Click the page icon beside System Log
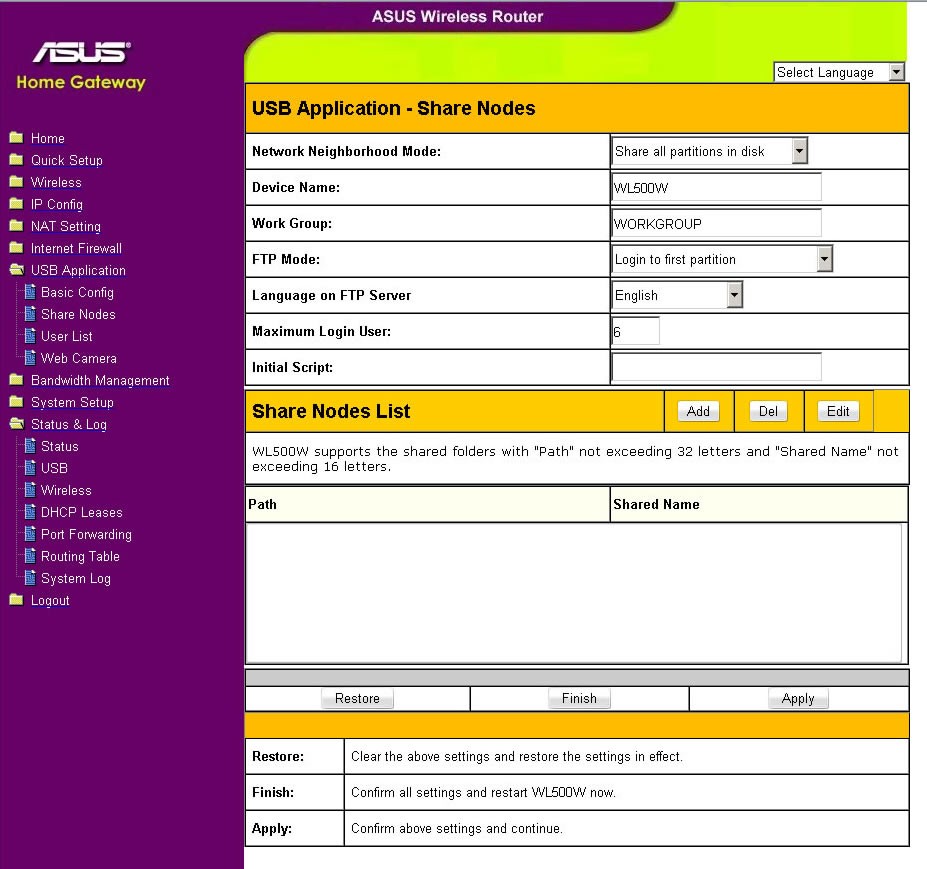 point(30,578)
